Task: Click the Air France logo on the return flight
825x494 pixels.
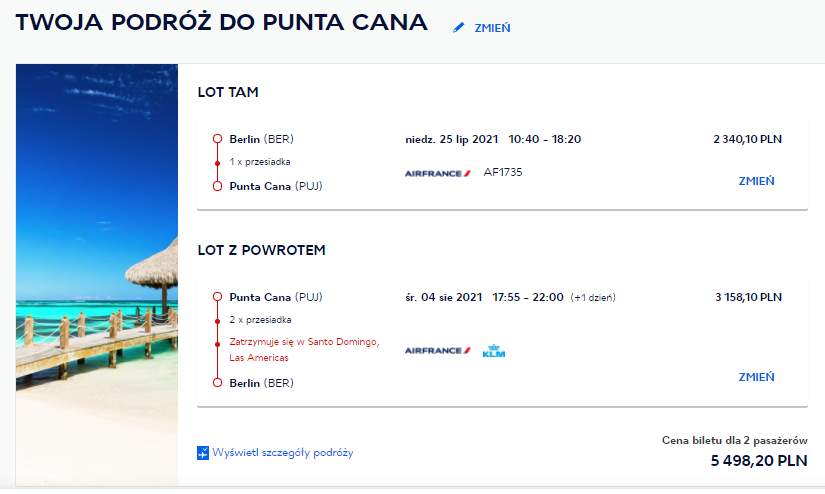Action: tap(438, 350)
